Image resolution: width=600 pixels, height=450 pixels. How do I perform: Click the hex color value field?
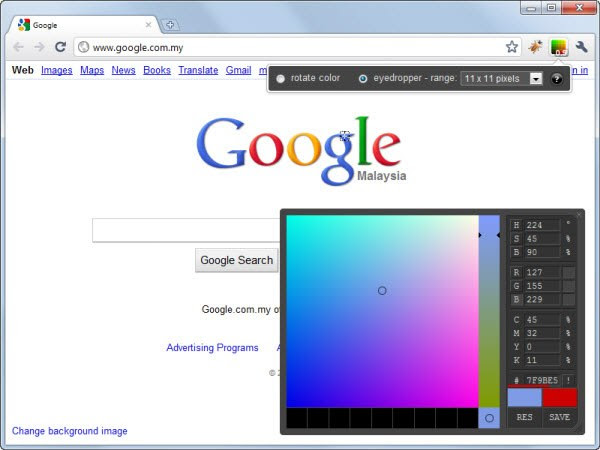[542, 380]
